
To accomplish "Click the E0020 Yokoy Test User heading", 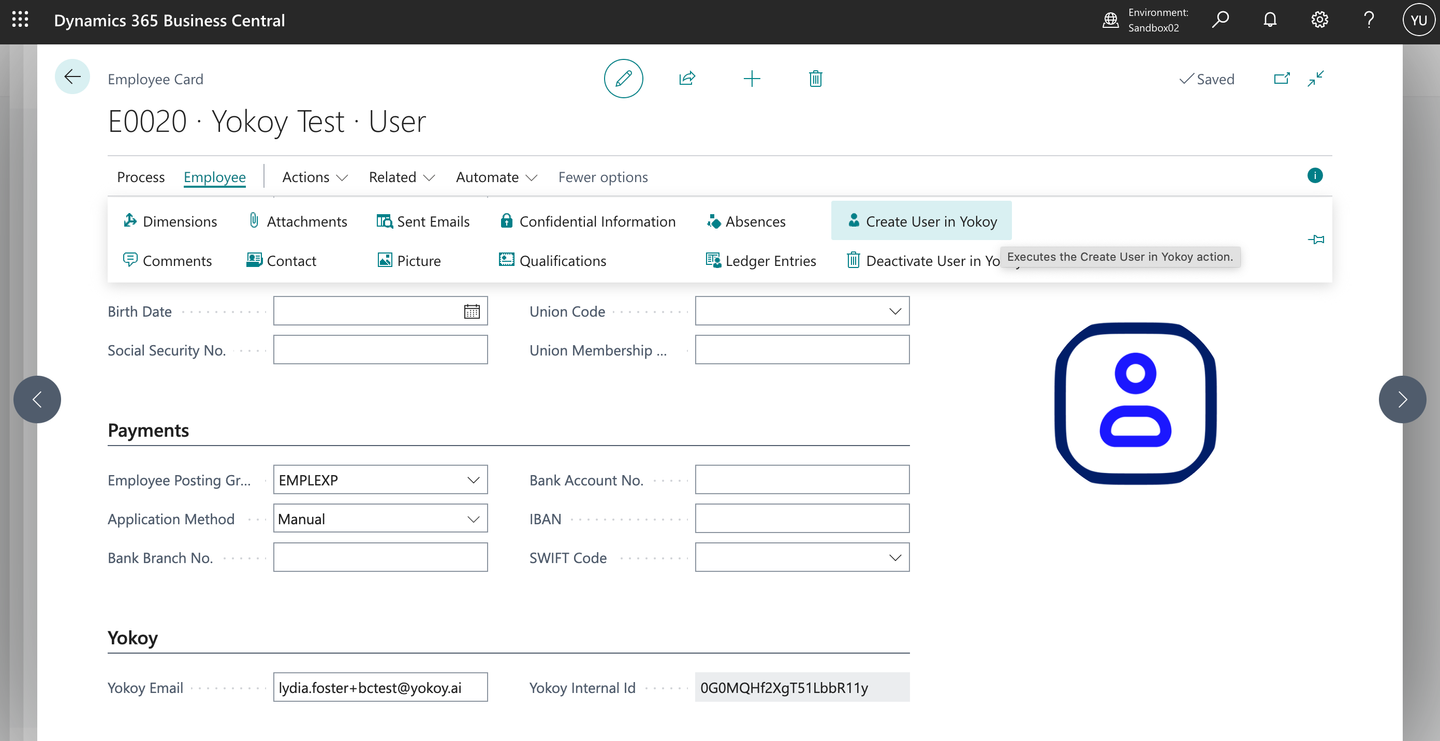I will point(267,122).
